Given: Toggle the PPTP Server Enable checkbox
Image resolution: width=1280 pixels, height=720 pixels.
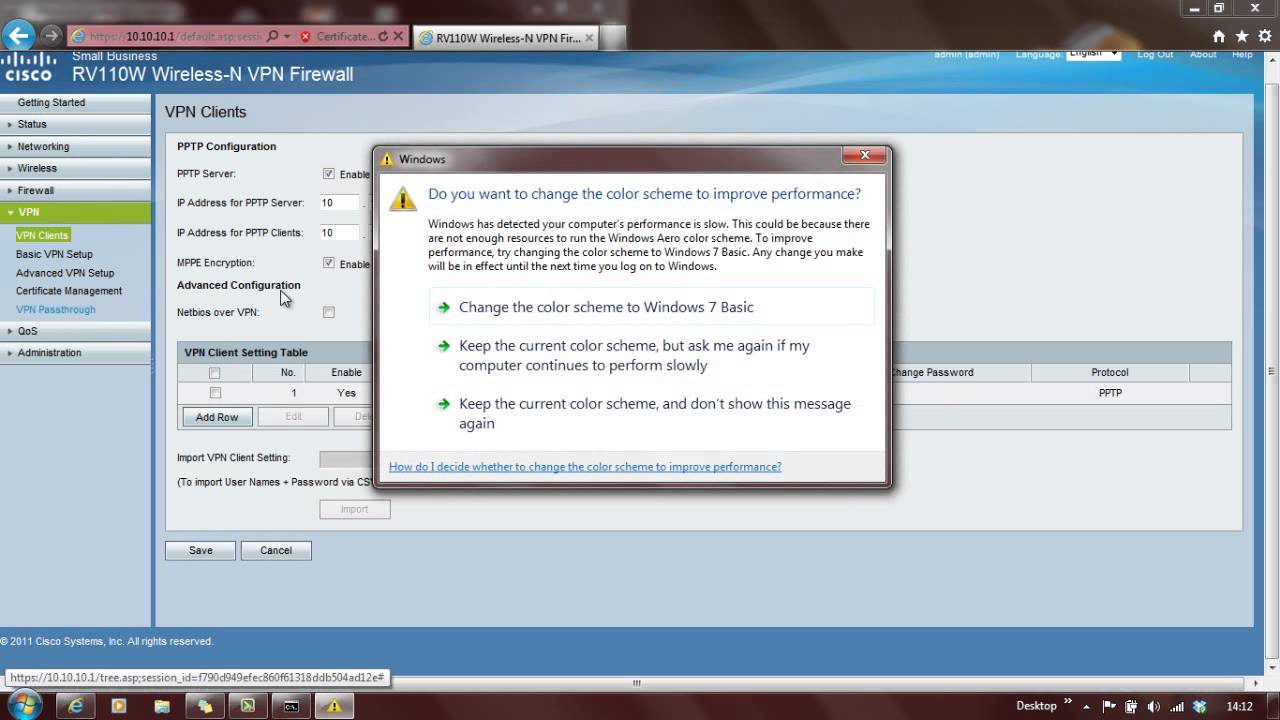Looking at the screenshot, I should point(328,174).
